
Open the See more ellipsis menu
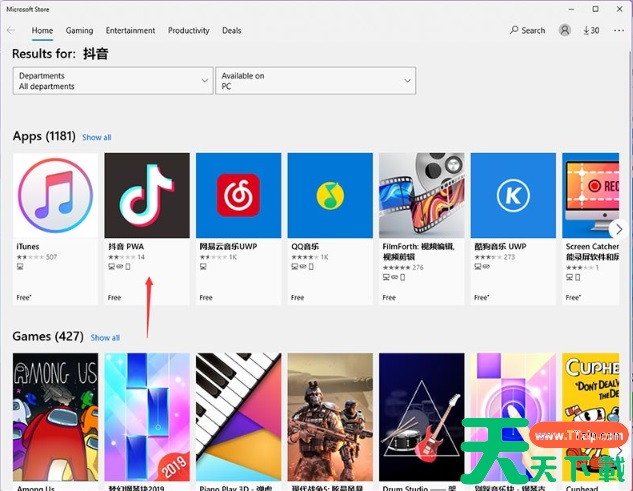[619, 30]
